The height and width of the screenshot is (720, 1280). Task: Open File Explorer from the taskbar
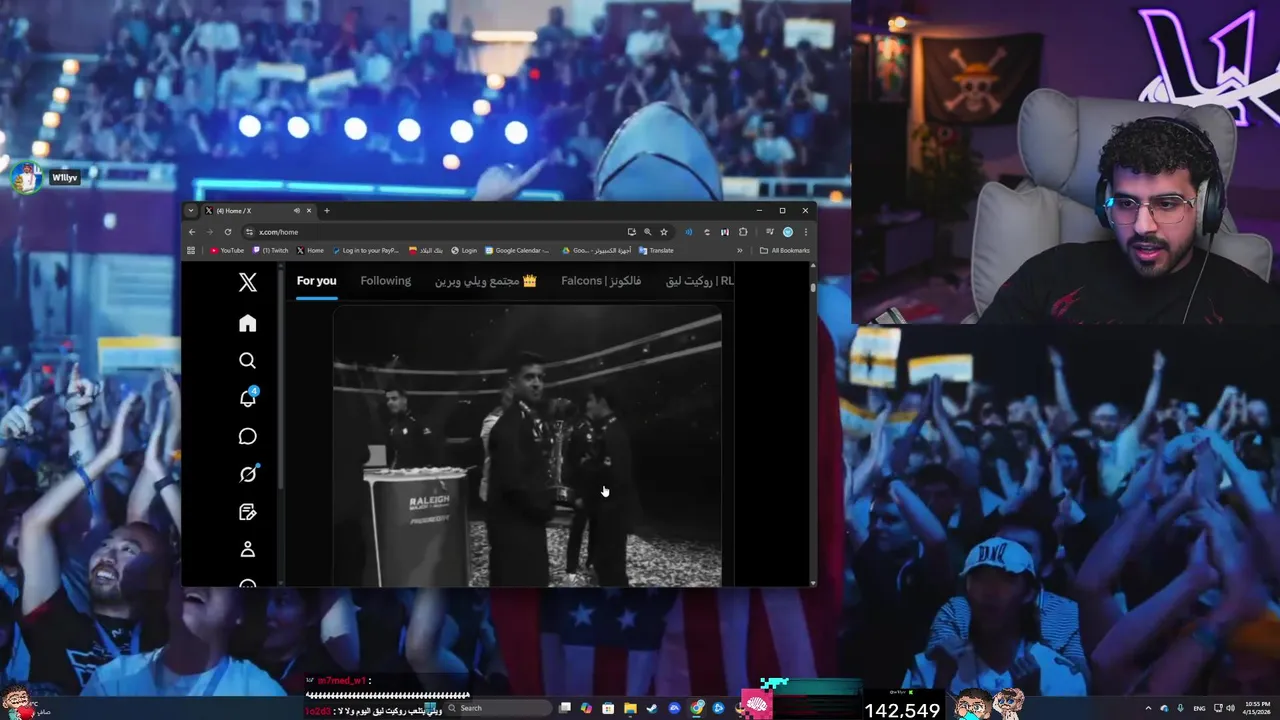[630, 708]
